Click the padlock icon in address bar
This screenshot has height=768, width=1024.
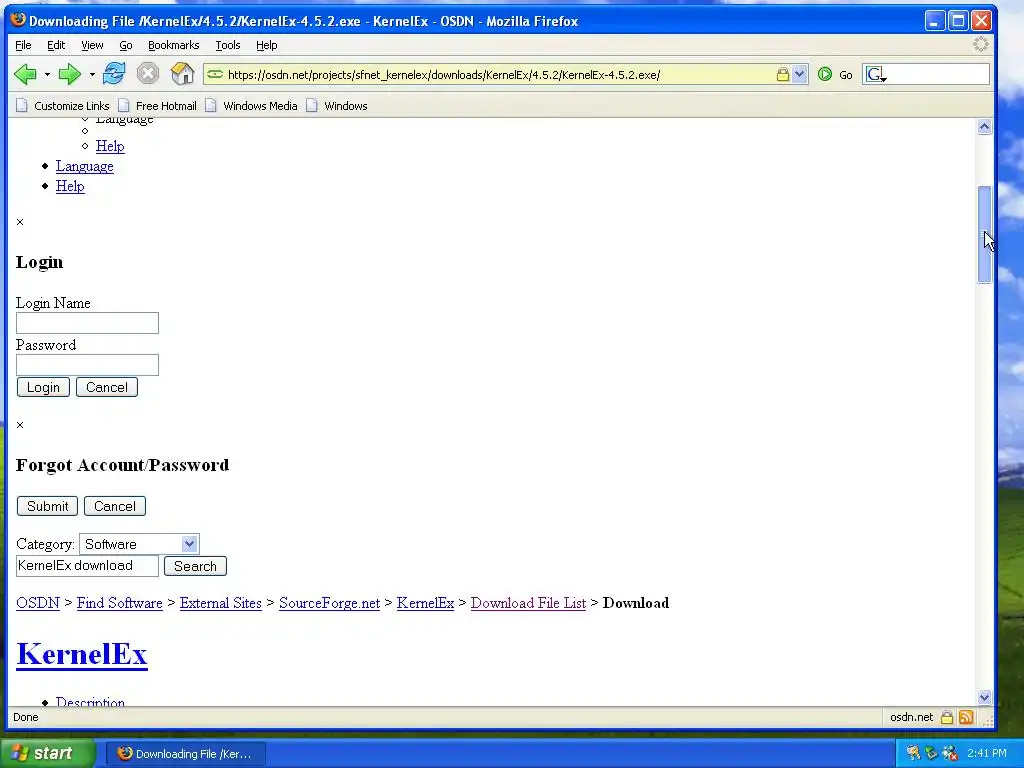click(782, 74)
